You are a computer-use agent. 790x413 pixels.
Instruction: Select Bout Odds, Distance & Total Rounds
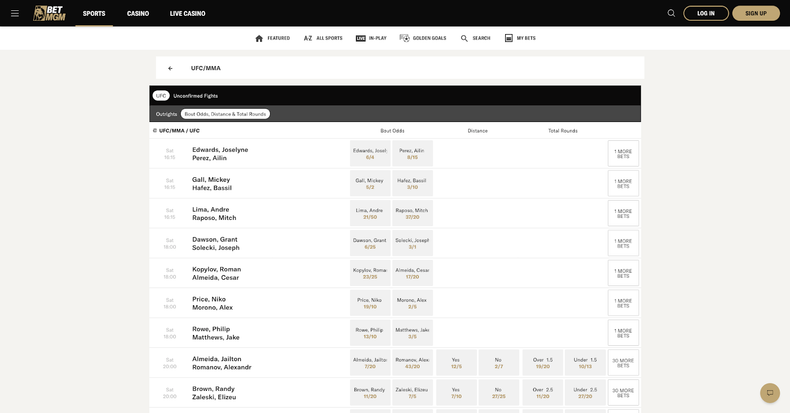tap(225, 114)
